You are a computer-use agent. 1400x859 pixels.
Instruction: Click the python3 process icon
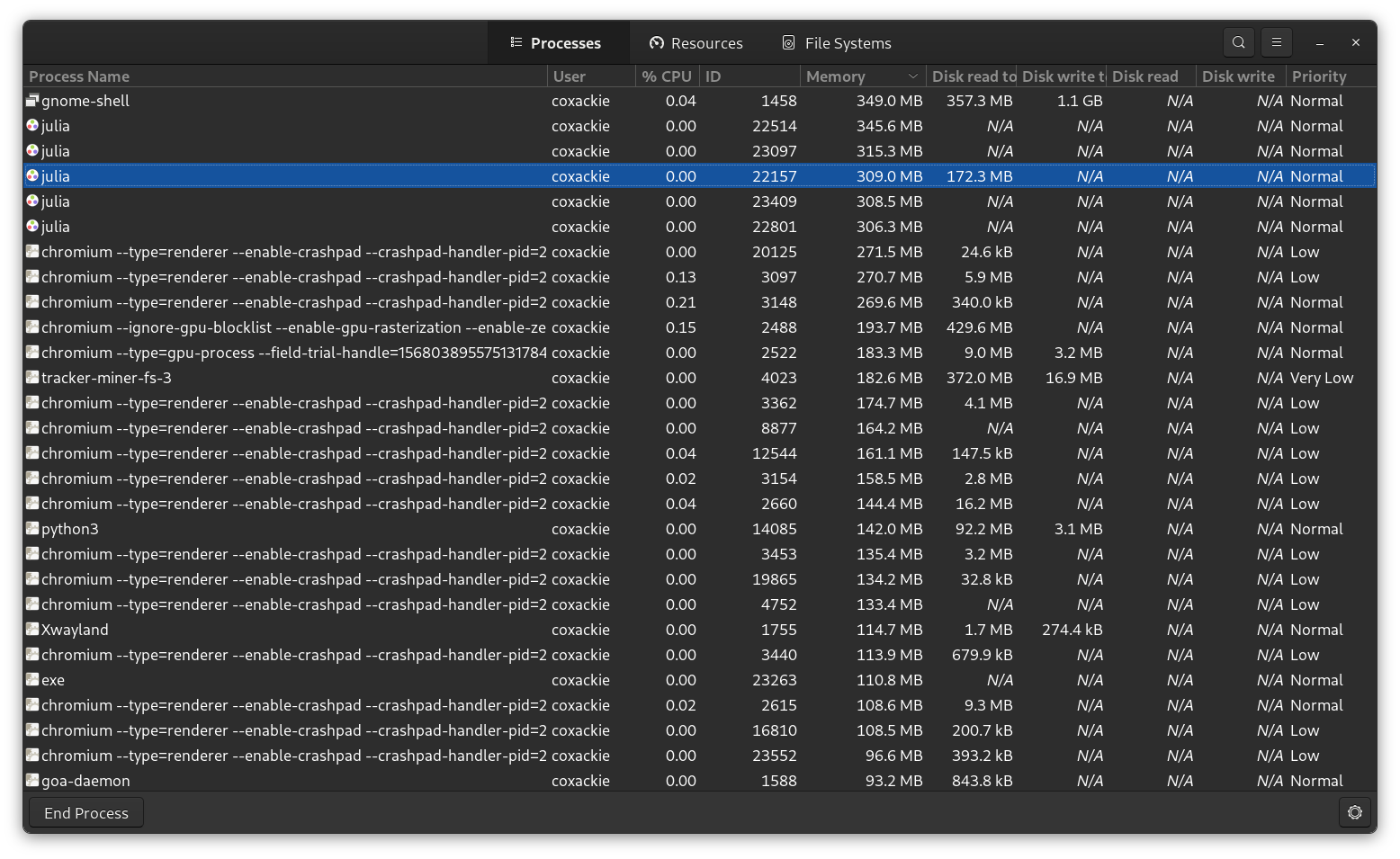(x=31, y=529)
